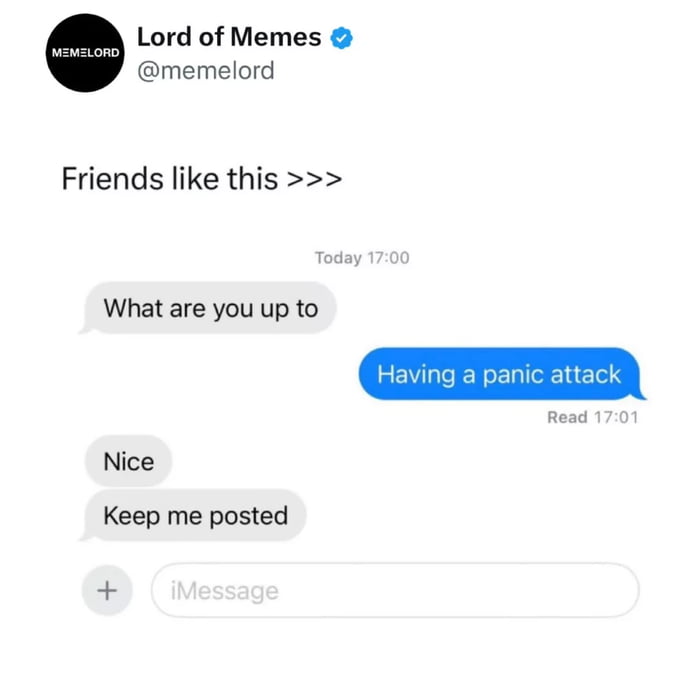
Task: Select the "What are you up to" bubble
Action: (208, 308)
